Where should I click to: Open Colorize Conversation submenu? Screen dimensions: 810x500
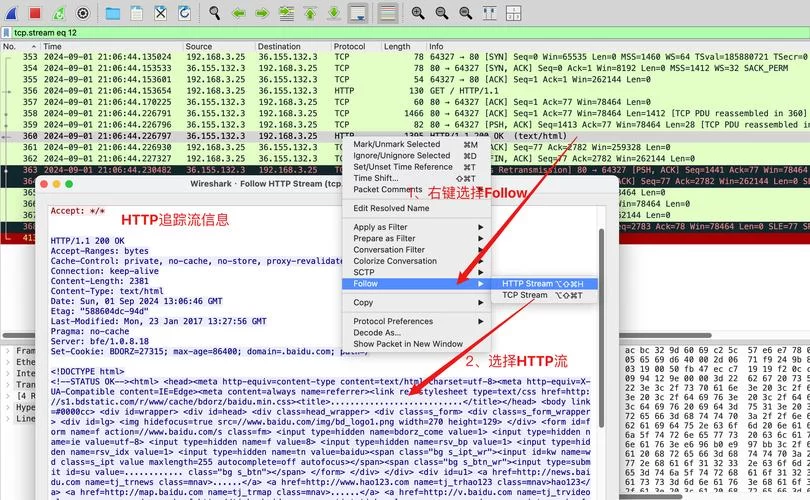click(x=416, y=261)
